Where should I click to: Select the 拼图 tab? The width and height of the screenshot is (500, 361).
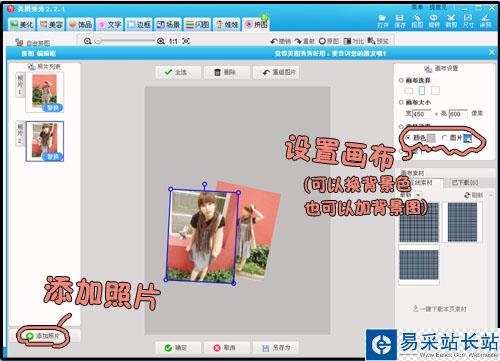tap(256, 24)
